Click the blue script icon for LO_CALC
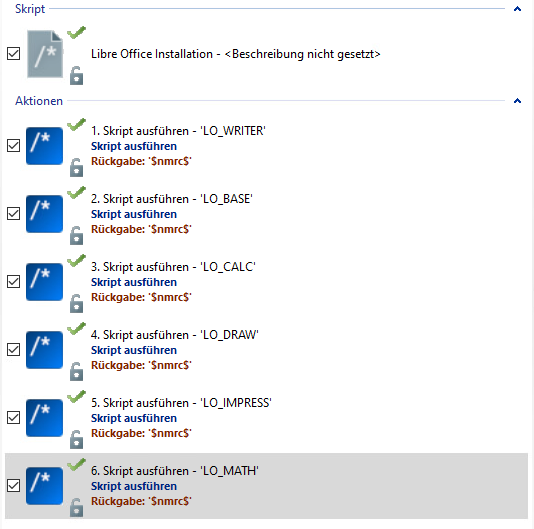The image size is (534, 529). [x=45, y=282]
